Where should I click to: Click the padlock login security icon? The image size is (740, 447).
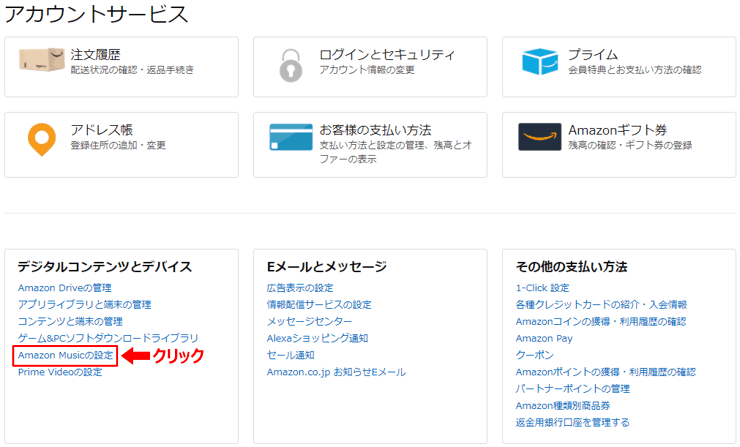291,65
